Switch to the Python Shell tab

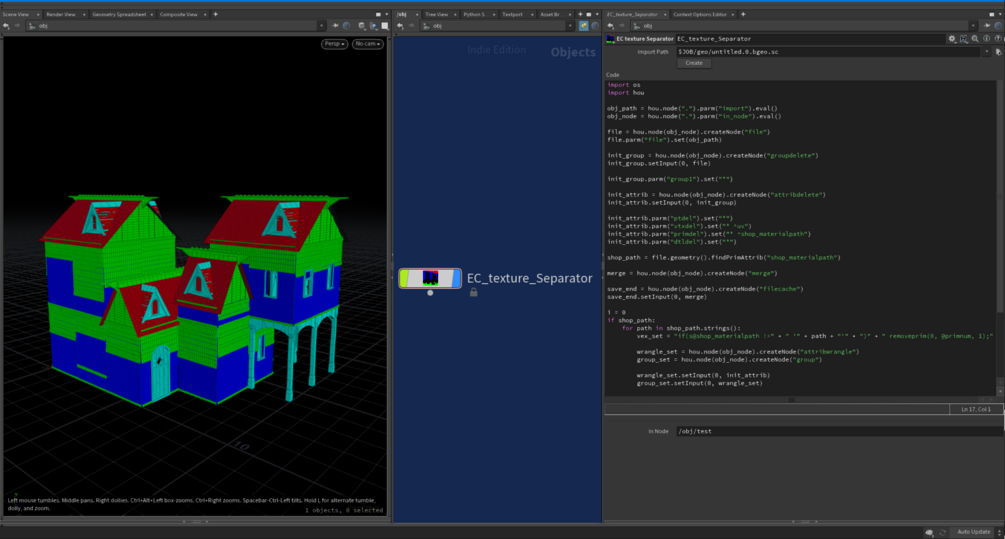point(474,14)
